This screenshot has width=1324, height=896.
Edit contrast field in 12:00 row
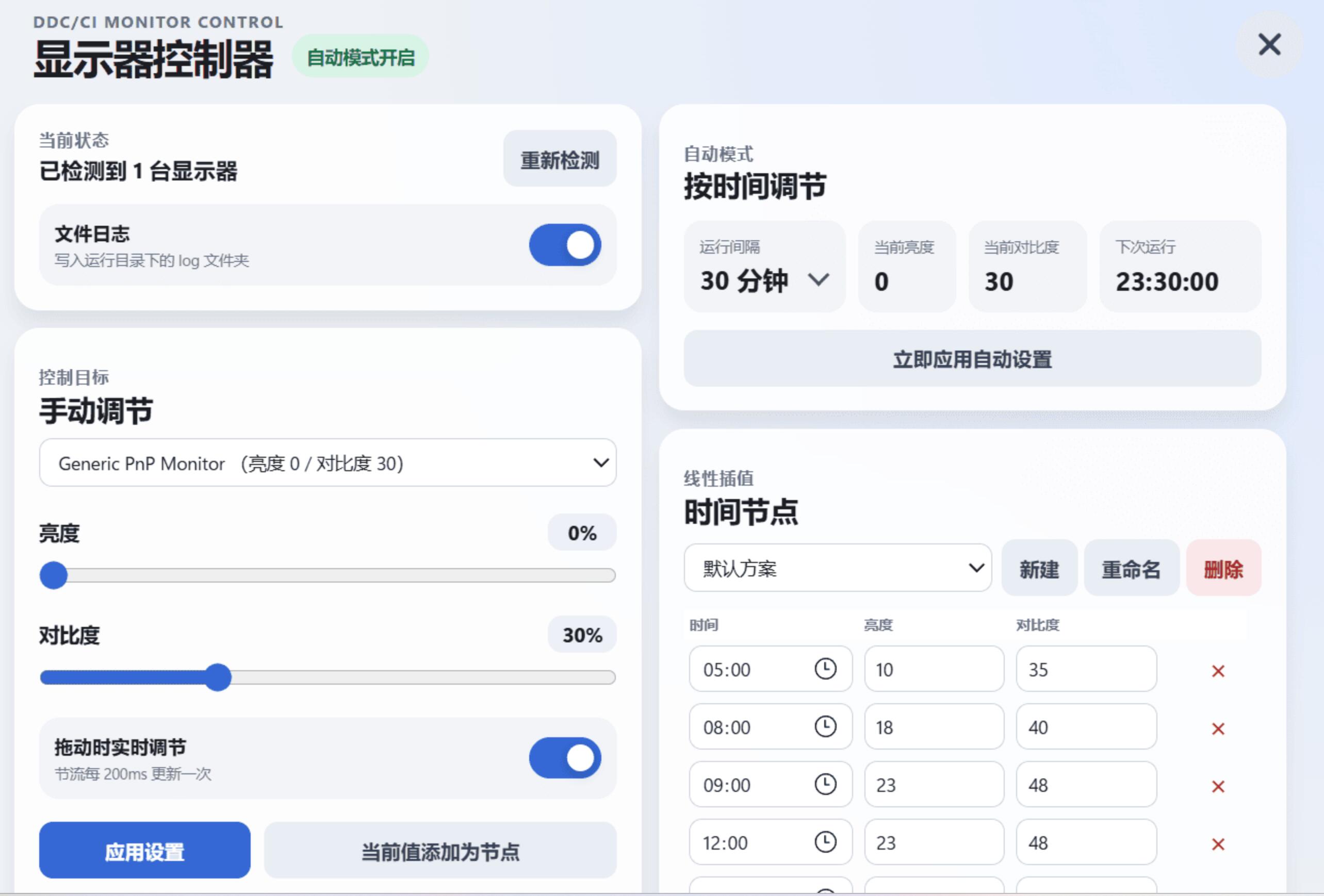[x=1086, y=842]
